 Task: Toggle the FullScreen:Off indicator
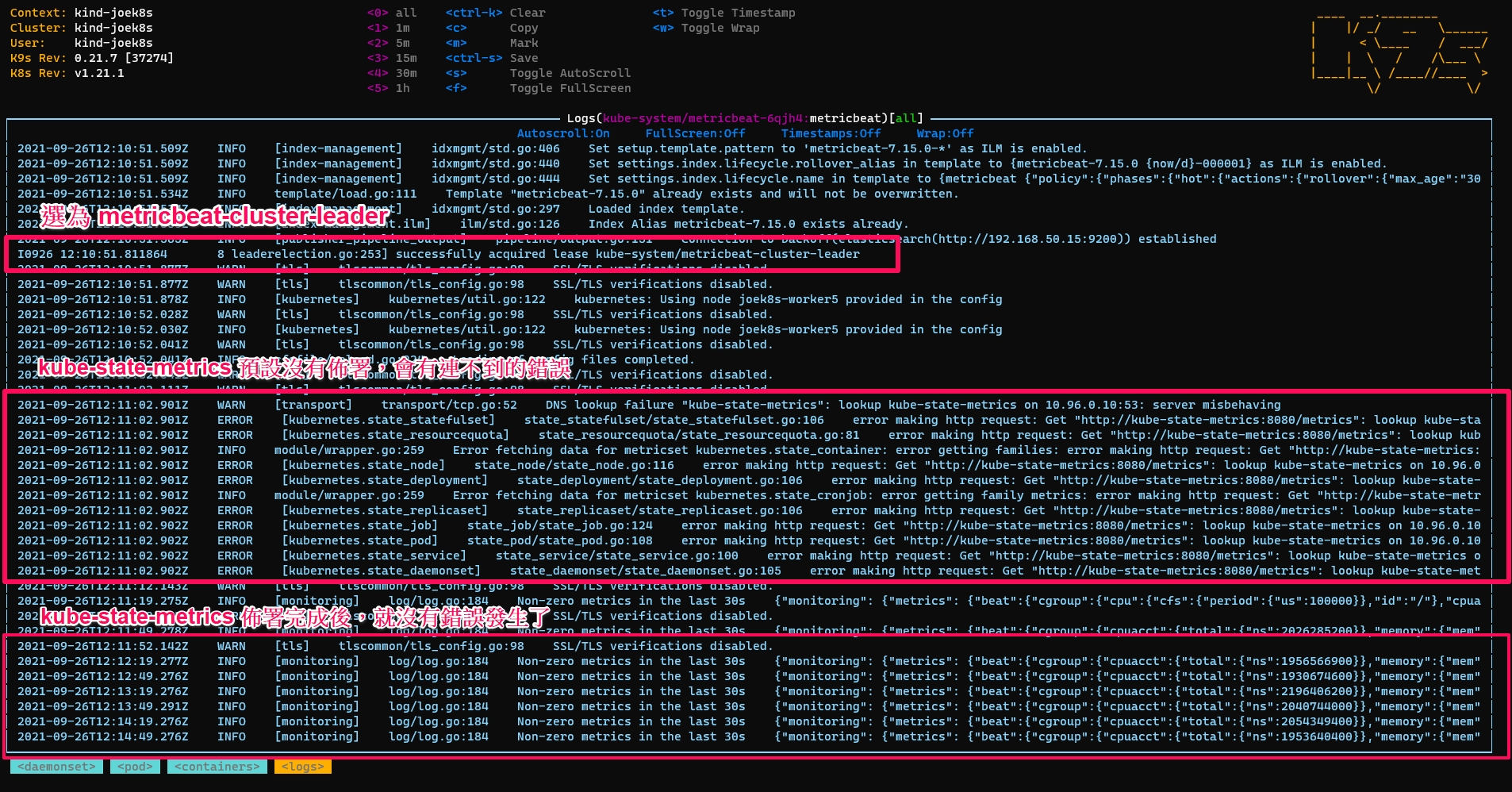coord(695,133)
